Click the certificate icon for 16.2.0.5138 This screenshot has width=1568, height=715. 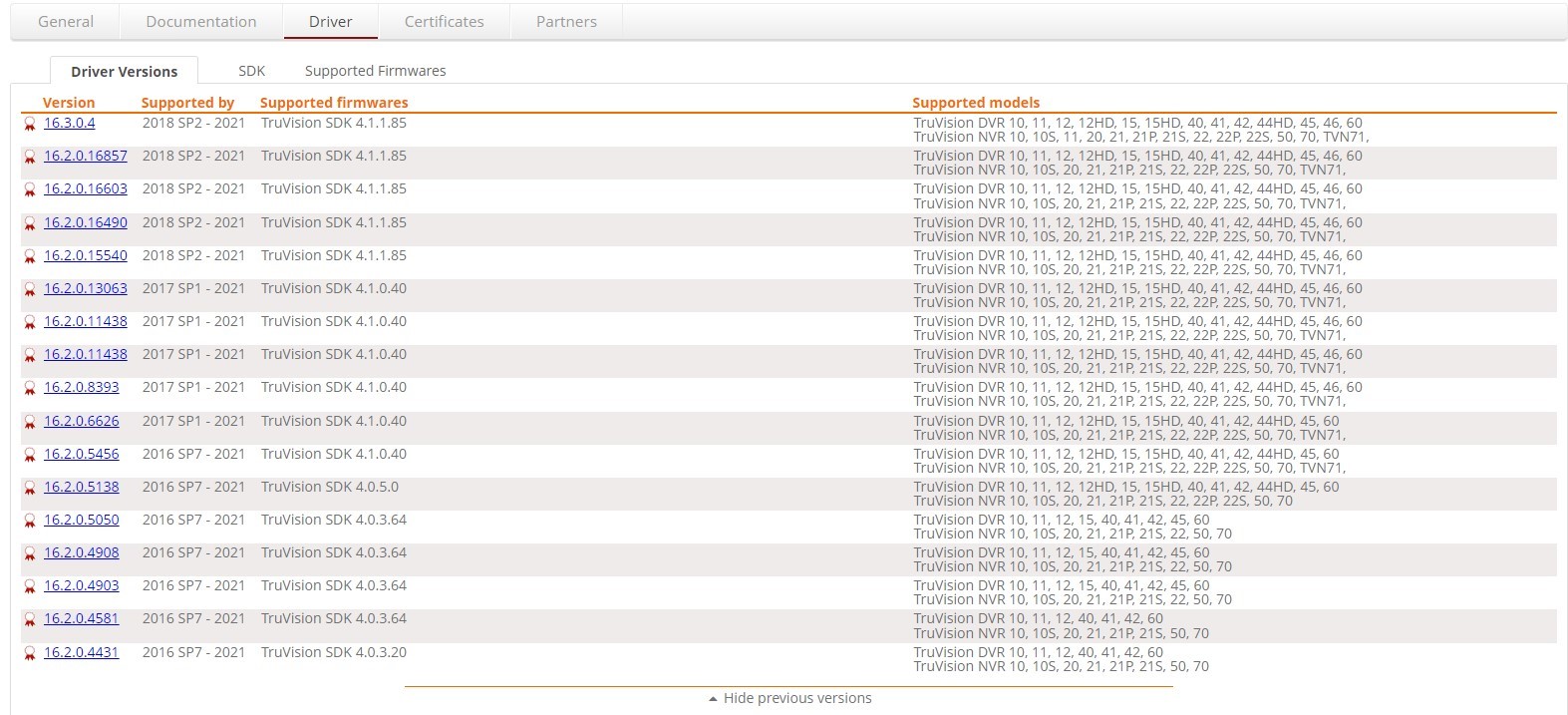click(x=30, y=489)
